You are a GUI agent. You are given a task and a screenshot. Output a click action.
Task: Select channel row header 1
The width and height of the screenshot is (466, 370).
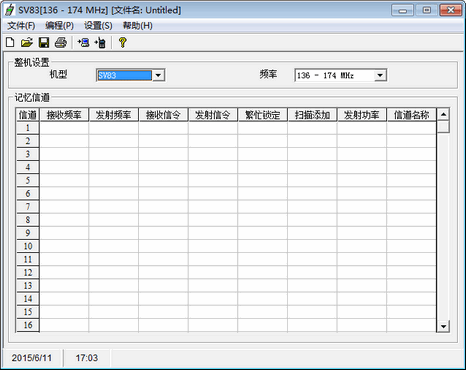tap(28, 128)
